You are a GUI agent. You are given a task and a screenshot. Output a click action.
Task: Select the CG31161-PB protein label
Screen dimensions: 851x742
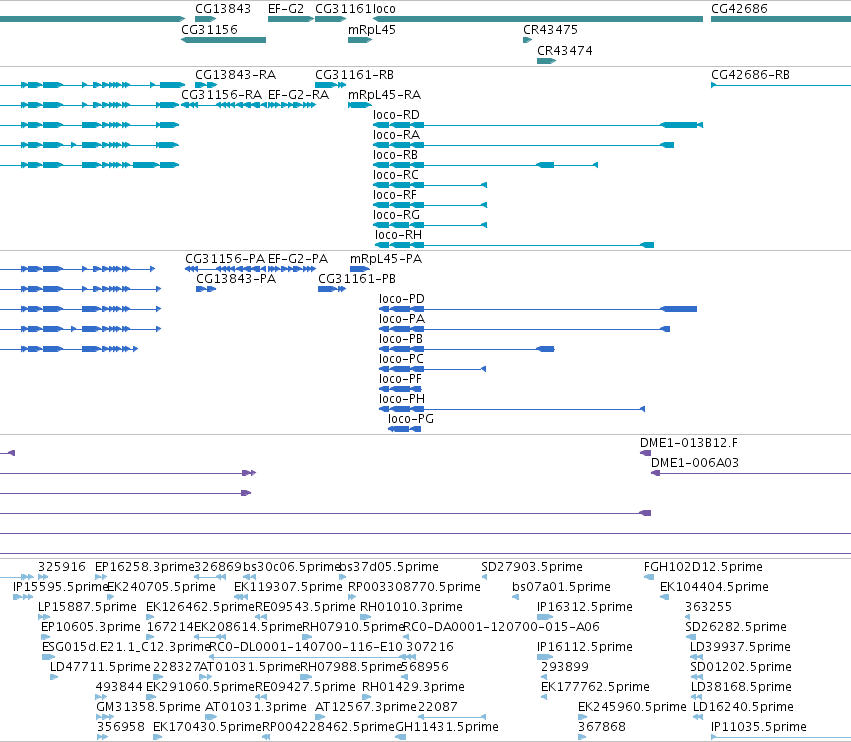point(357,278)
